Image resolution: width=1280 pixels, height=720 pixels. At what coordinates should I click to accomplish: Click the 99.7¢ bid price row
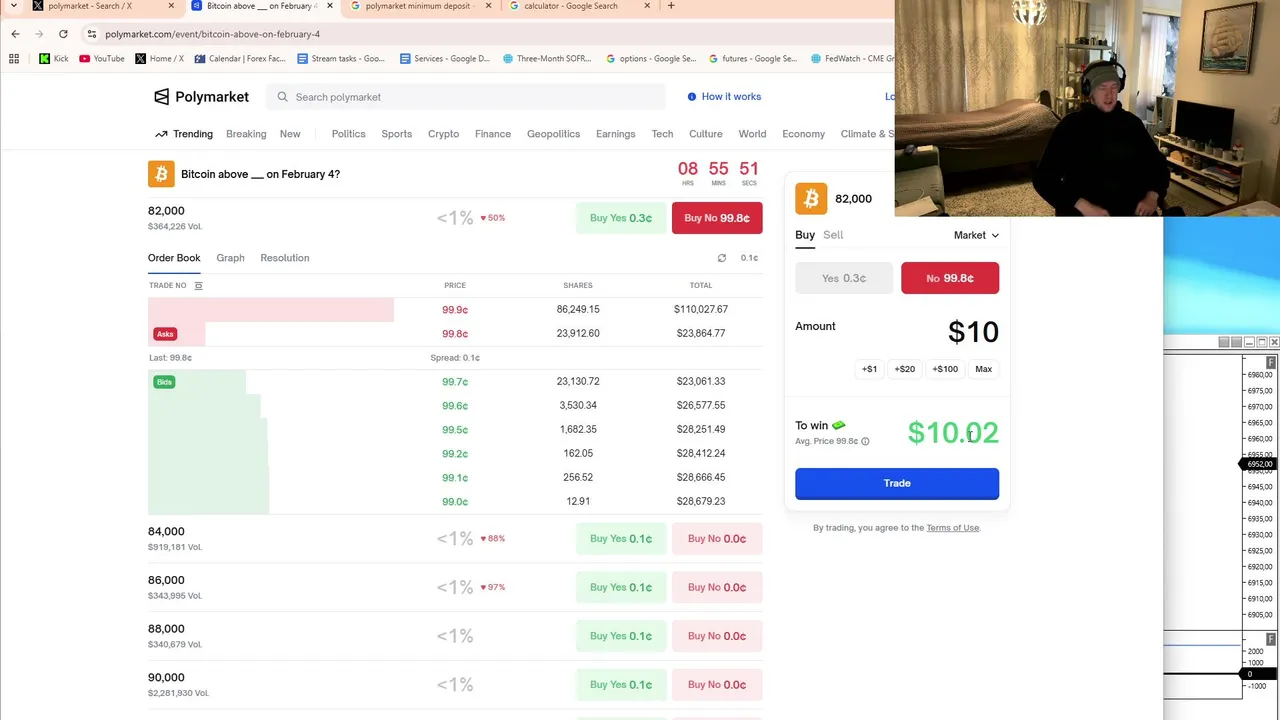pos(455,382)
